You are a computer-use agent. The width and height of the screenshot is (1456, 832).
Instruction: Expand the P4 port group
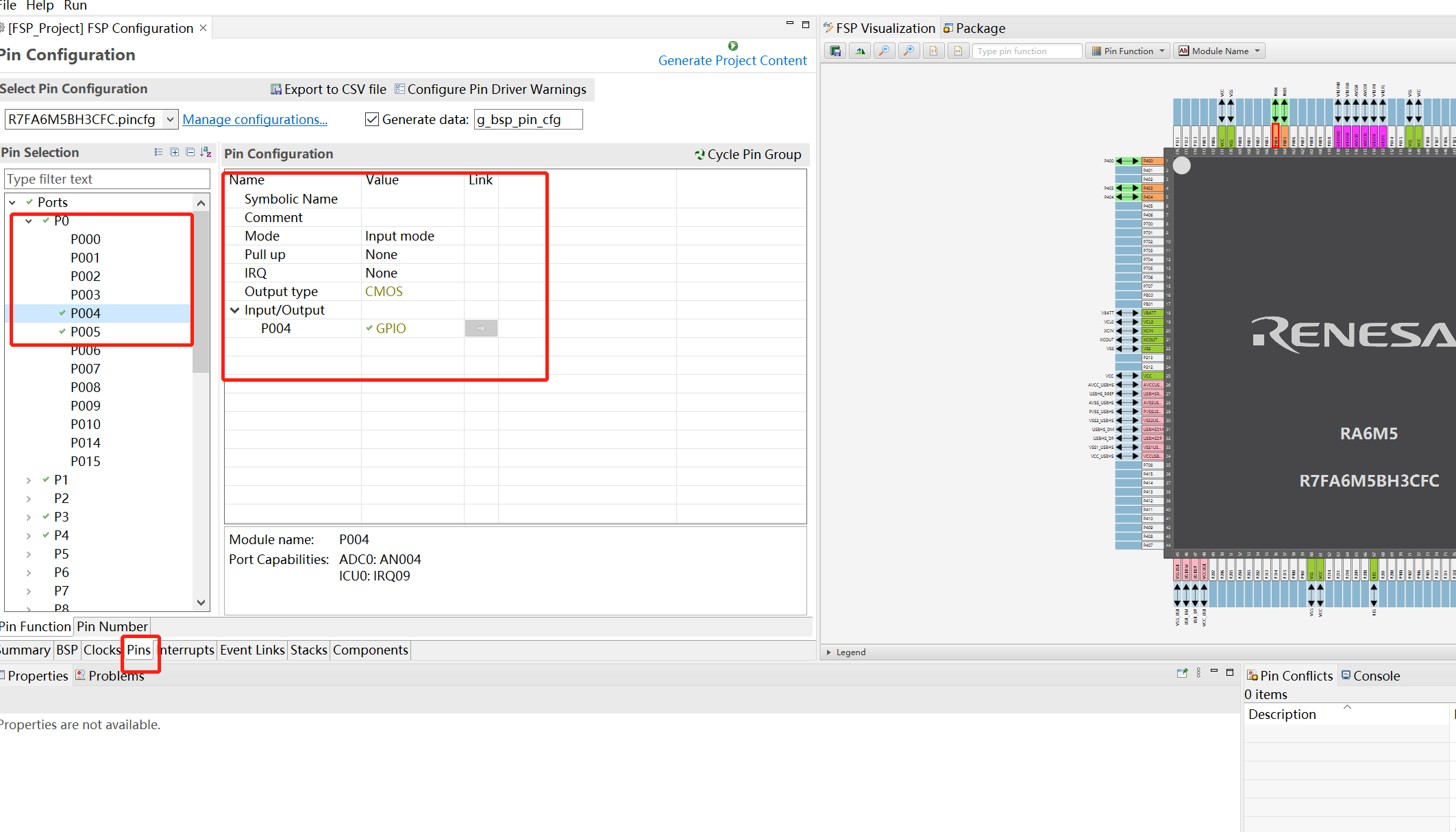click(29, 535)
